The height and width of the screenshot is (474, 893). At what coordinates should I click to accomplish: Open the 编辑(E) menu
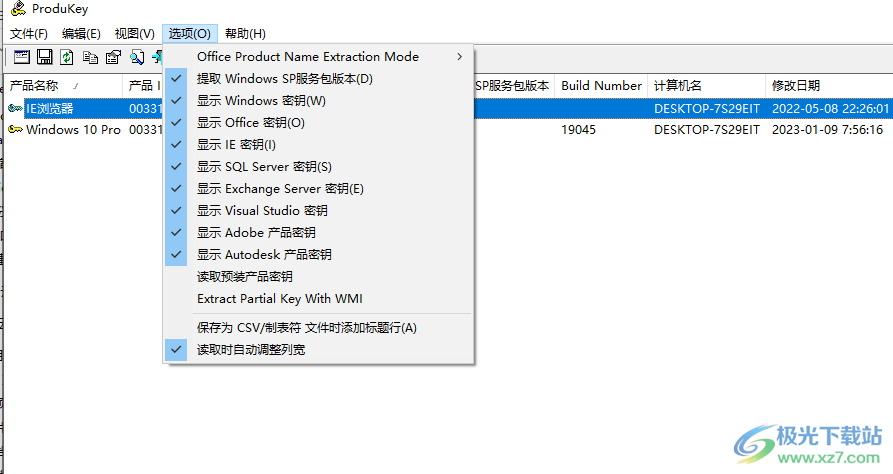pos(81,34)
